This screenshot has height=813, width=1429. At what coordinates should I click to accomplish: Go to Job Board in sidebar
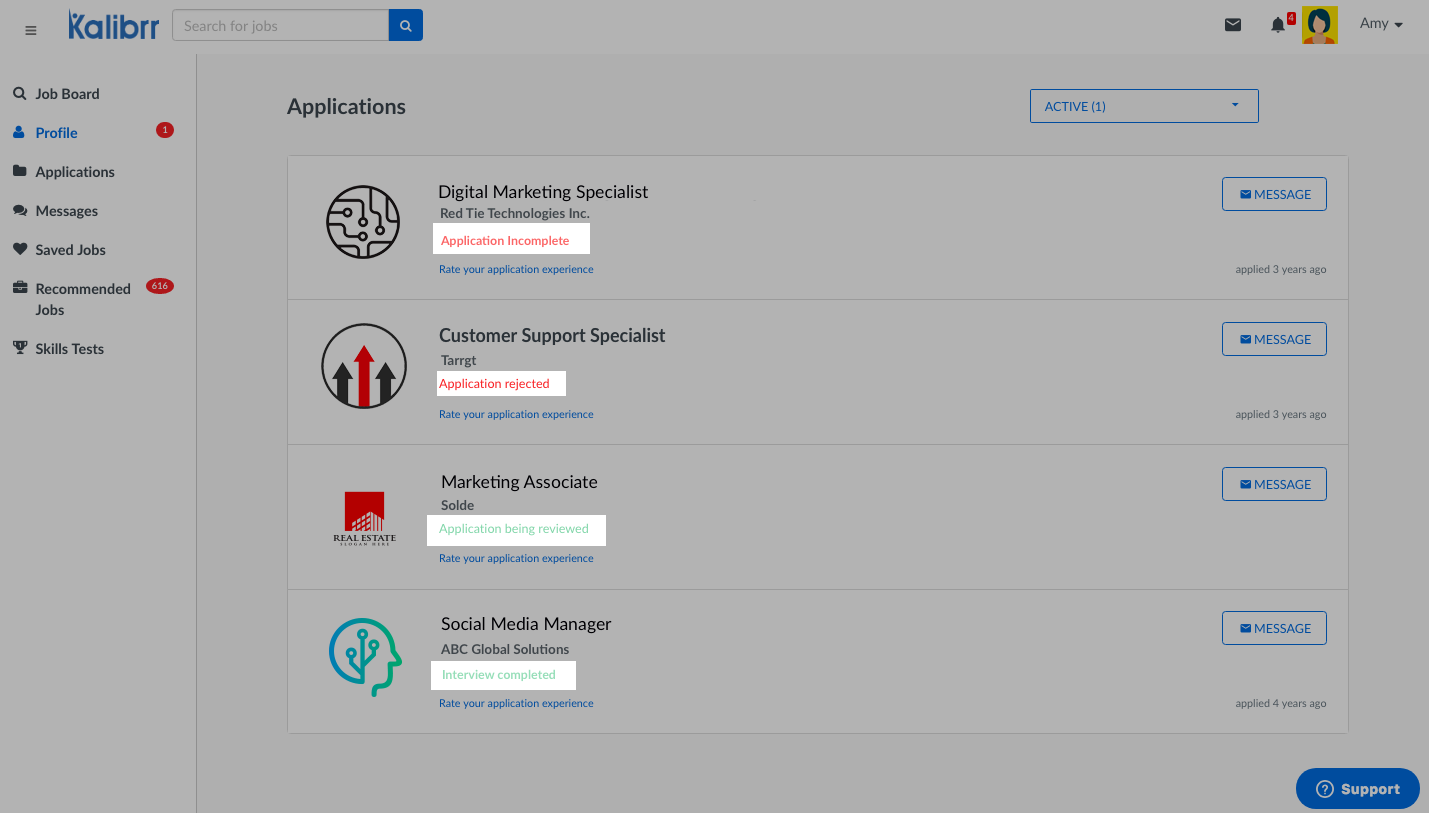coord(67,94)
